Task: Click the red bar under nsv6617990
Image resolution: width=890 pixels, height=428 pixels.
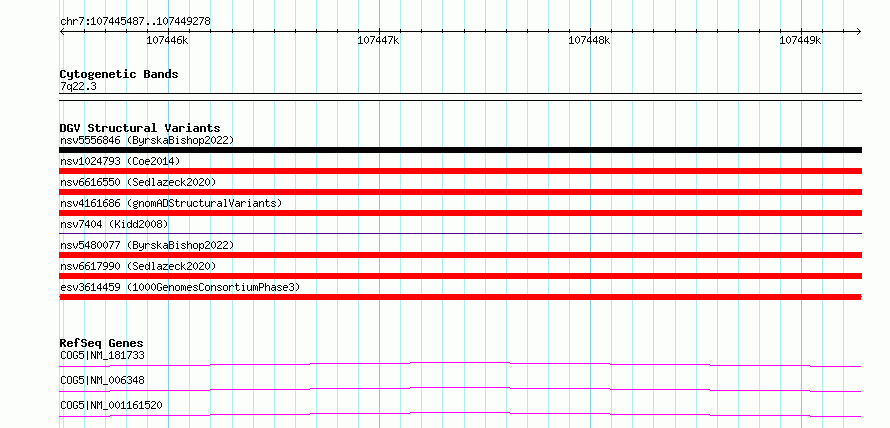Action: coord(460,276)
